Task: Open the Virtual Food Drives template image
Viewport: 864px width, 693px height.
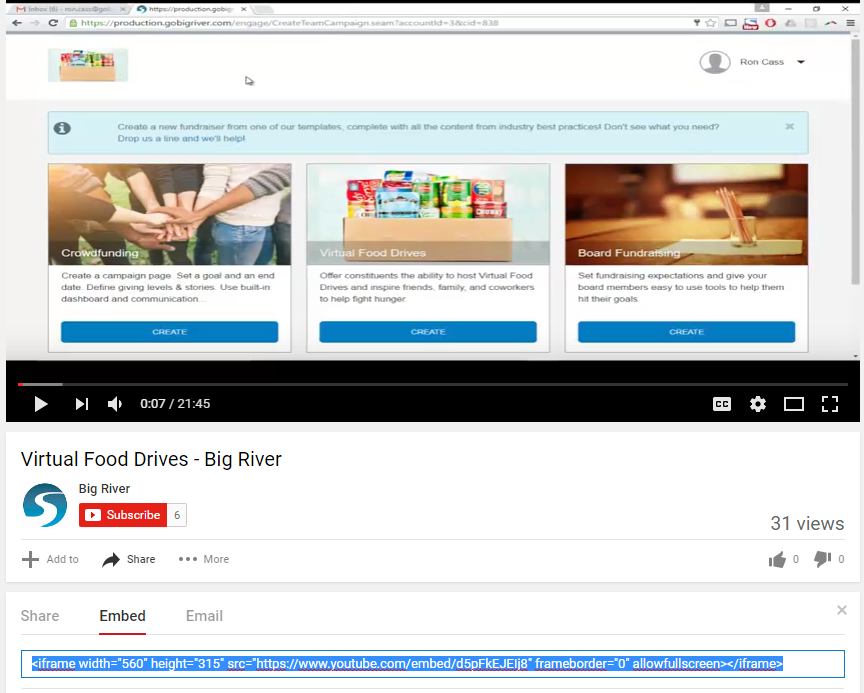Action: 428,214
